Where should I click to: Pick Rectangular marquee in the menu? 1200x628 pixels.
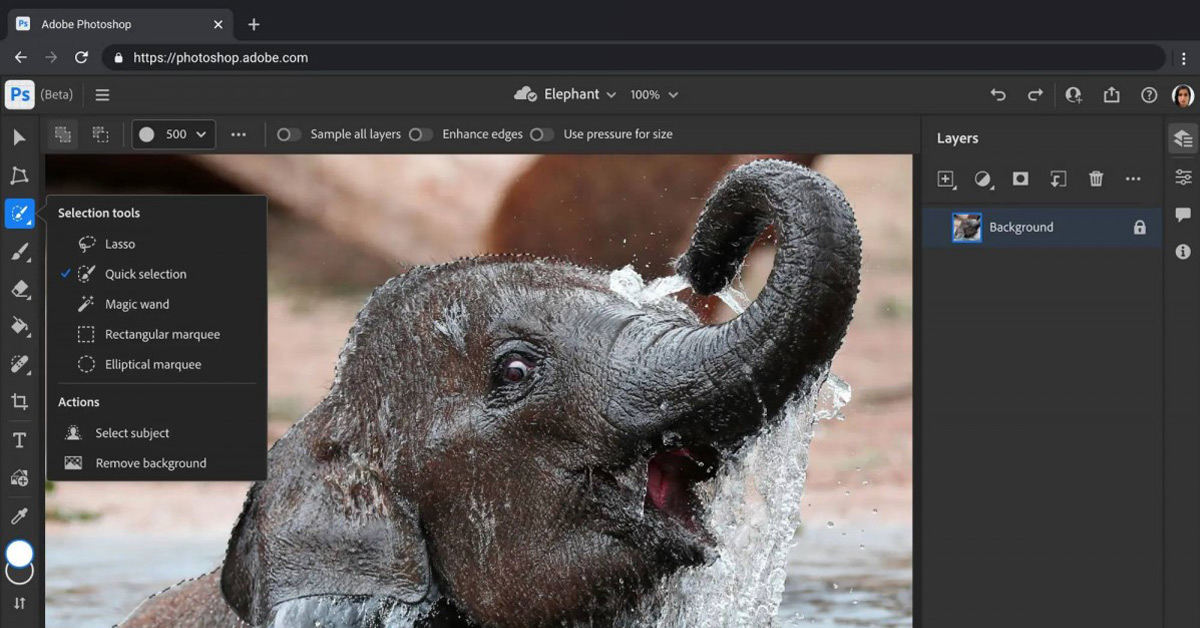[162, 334]
